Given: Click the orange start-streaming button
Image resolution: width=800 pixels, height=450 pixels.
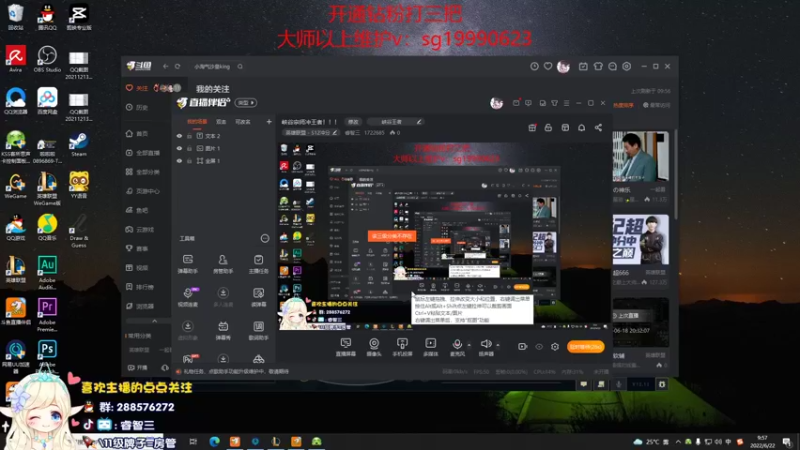Looking at the screenshot, I should tap(585, 347).
